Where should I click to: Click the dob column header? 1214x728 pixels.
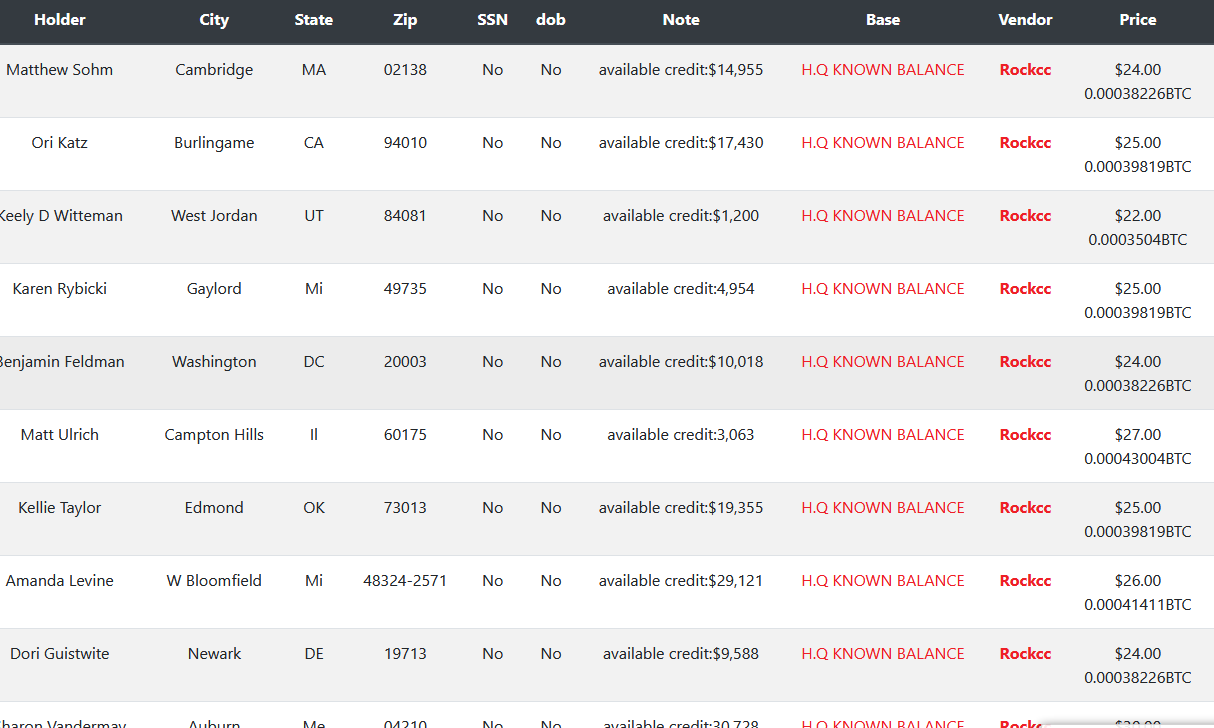coord(551,20)
